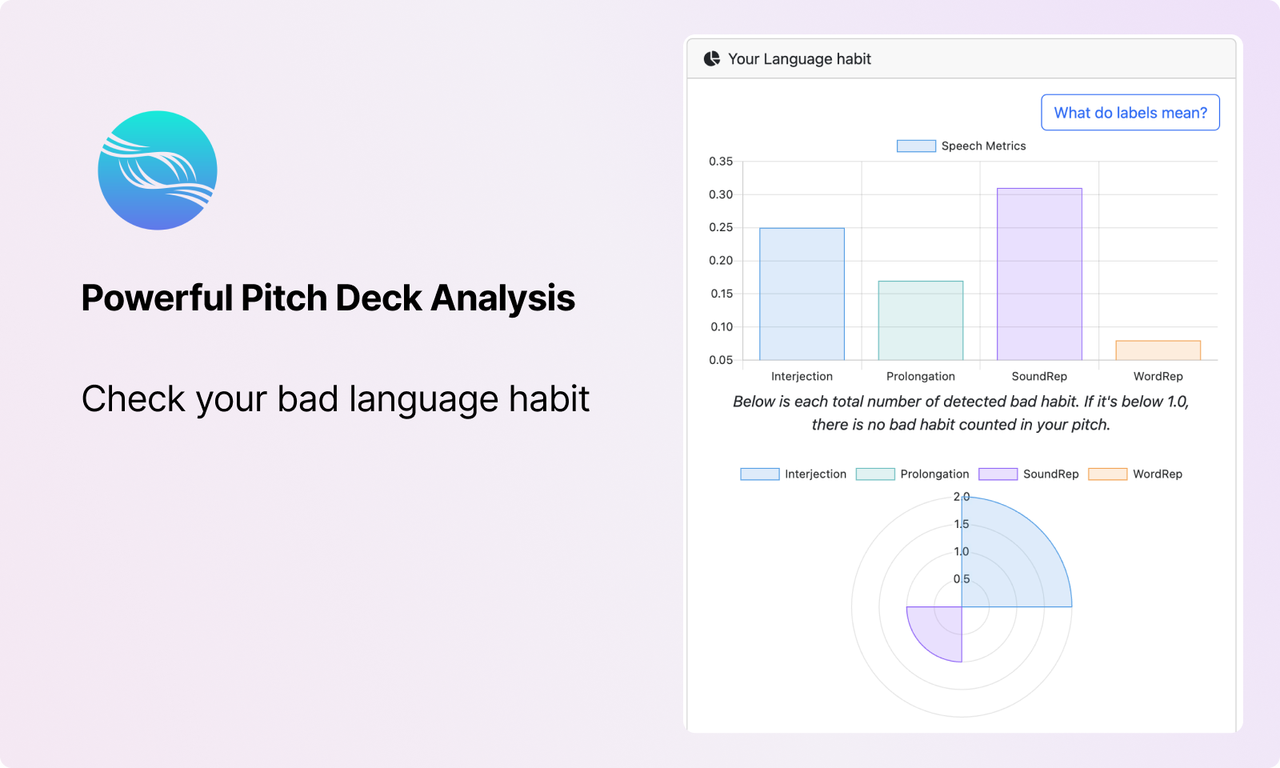Click the Check your bad language habit text
Image resolution: width=1280 pixels, height=768 pixels.
point(335,398)
